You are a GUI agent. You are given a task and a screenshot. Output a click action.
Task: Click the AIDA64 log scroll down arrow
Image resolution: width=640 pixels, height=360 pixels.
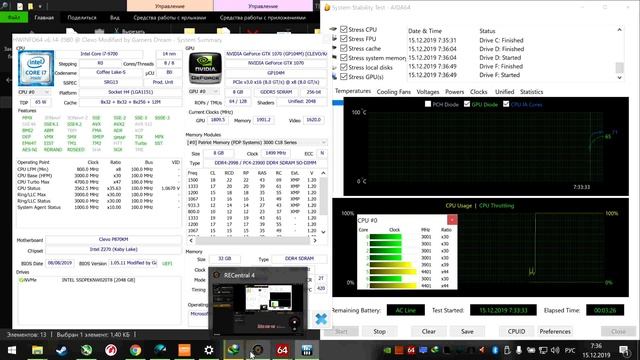[620, 78]
